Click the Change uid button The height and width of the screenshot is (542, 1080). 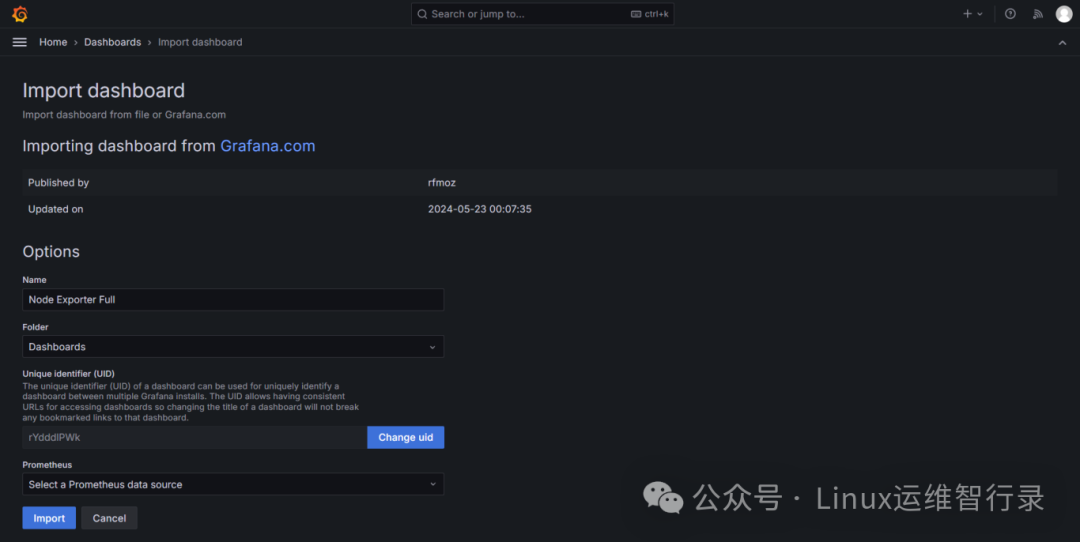406,437
